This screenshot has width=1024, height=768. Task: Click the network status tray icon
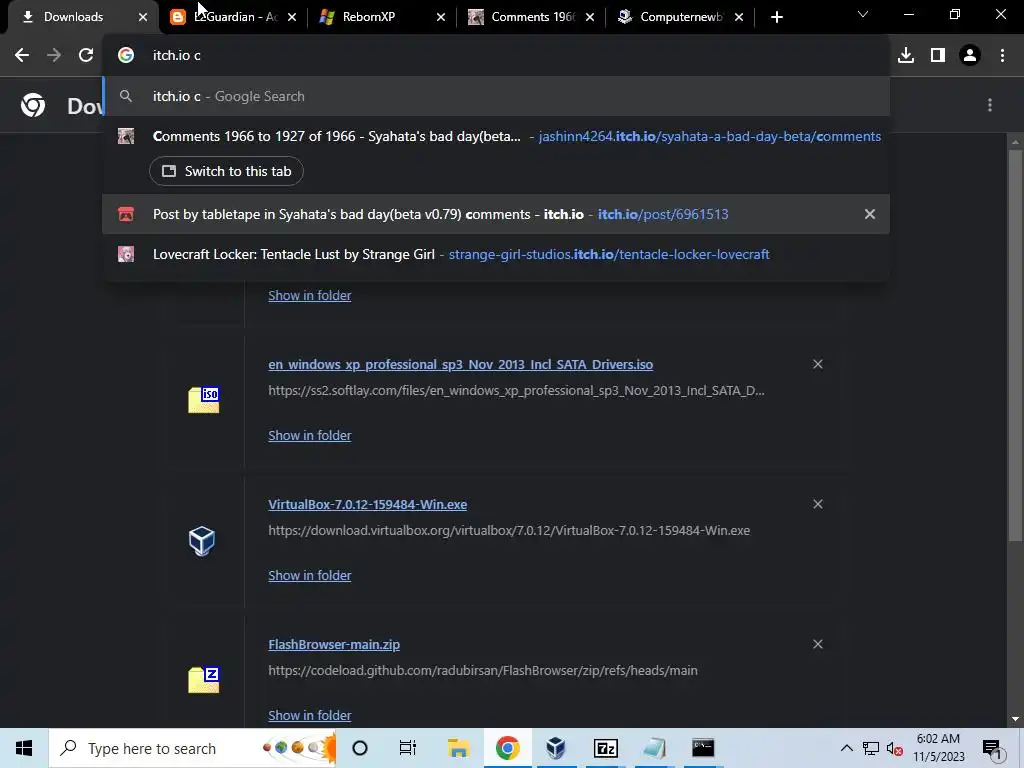coord(871,748)
